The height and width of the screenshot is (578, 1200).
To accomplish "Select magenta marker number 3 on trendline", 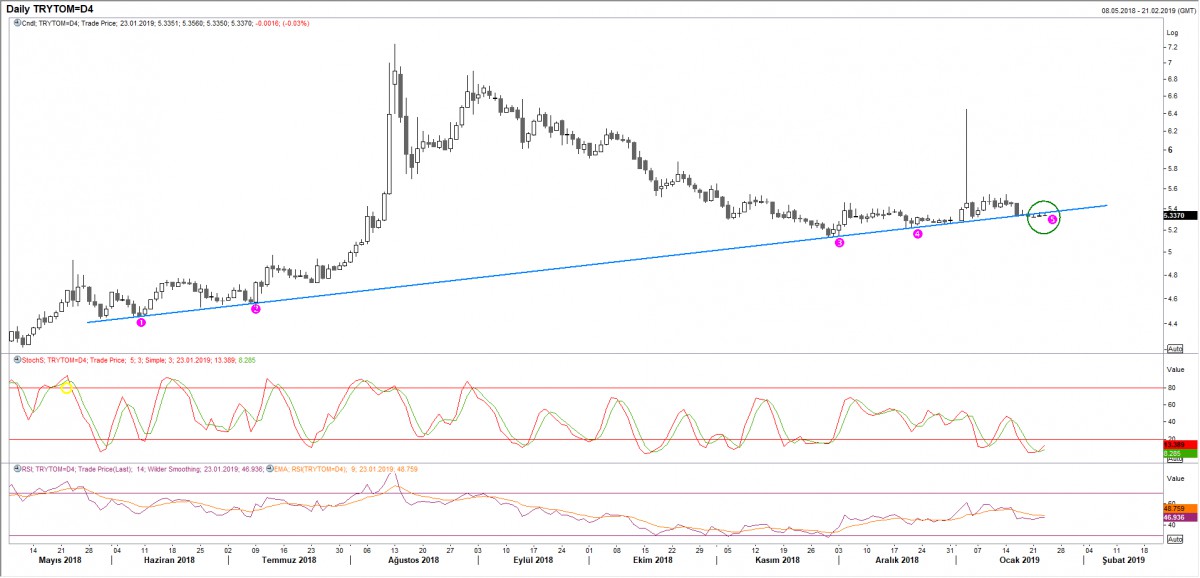I will tap(839, 242).
